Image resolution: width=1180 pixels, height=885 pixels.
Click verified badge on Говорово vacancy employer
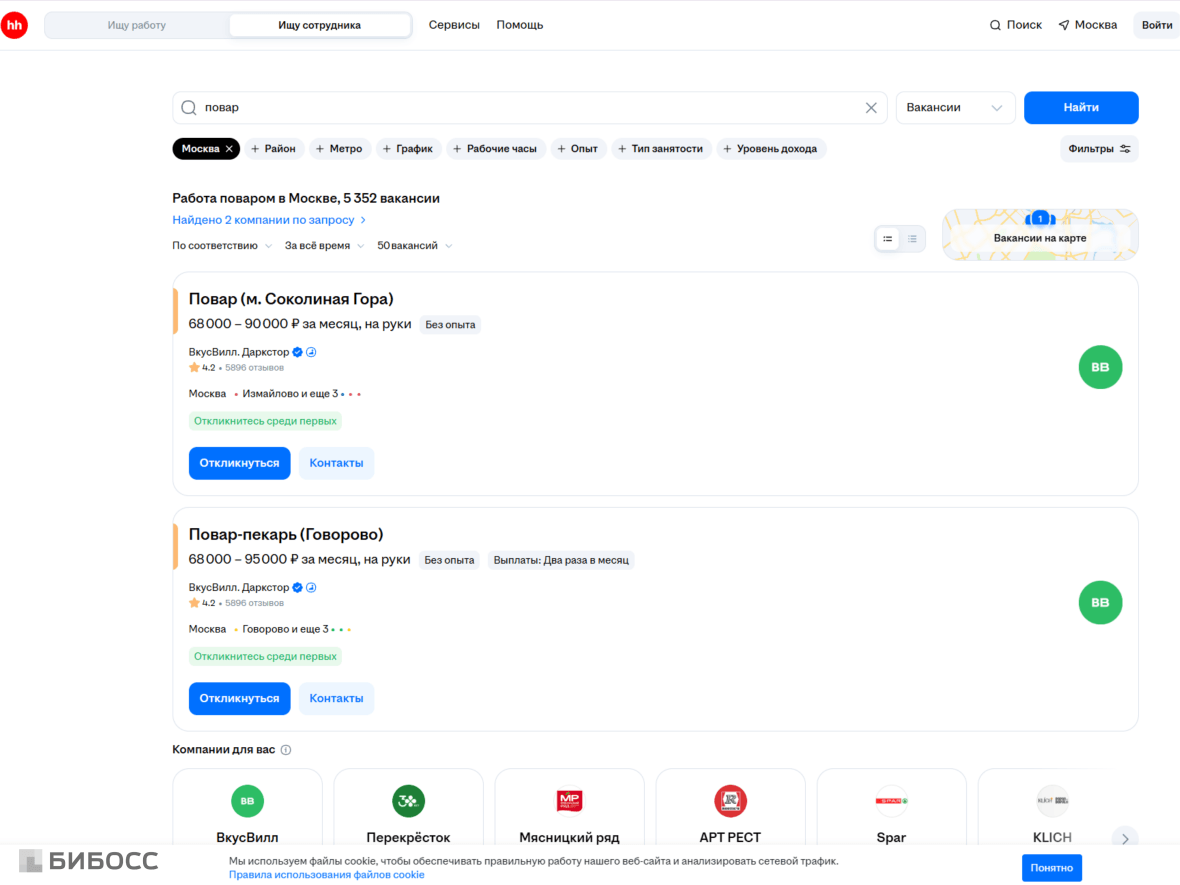298,588
